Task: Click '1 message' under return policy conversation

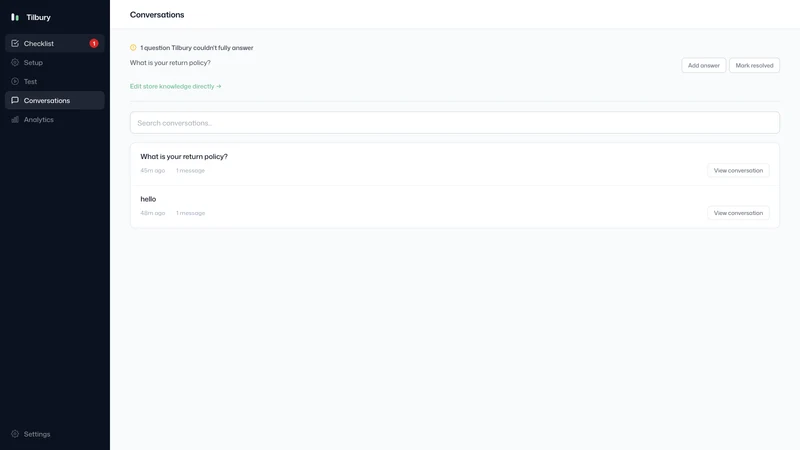Action: [190, 170]
